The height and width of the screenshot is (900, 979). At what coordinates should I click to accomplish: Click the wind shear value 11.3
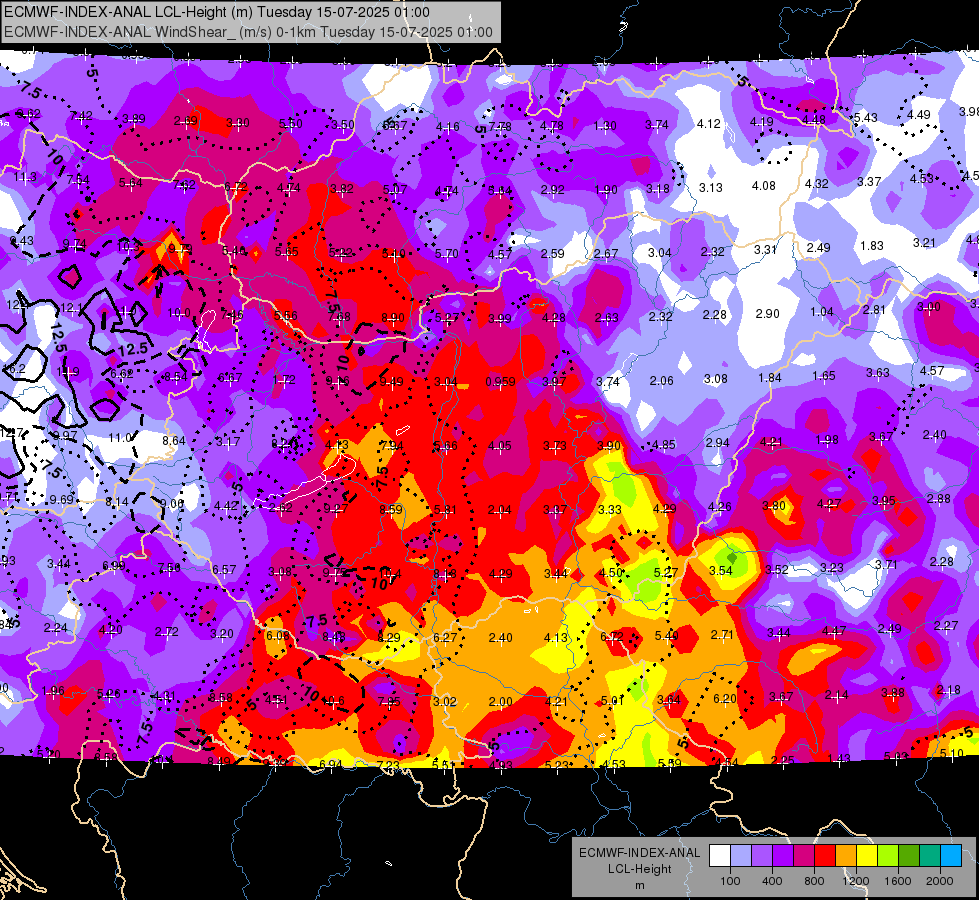click(x=25, y=177)
